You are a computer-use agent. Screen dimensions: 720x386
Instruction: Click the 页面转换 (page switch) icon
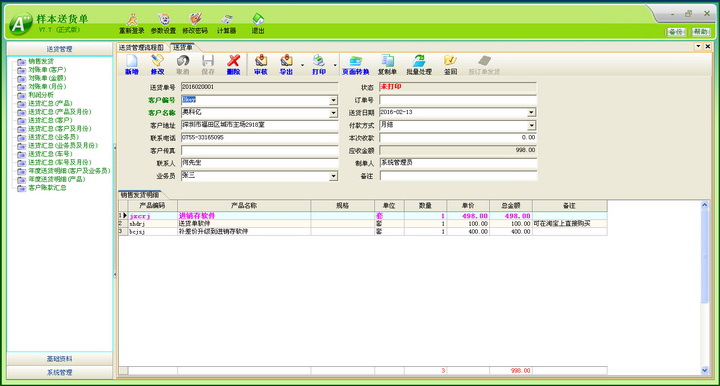pos(356,65)
